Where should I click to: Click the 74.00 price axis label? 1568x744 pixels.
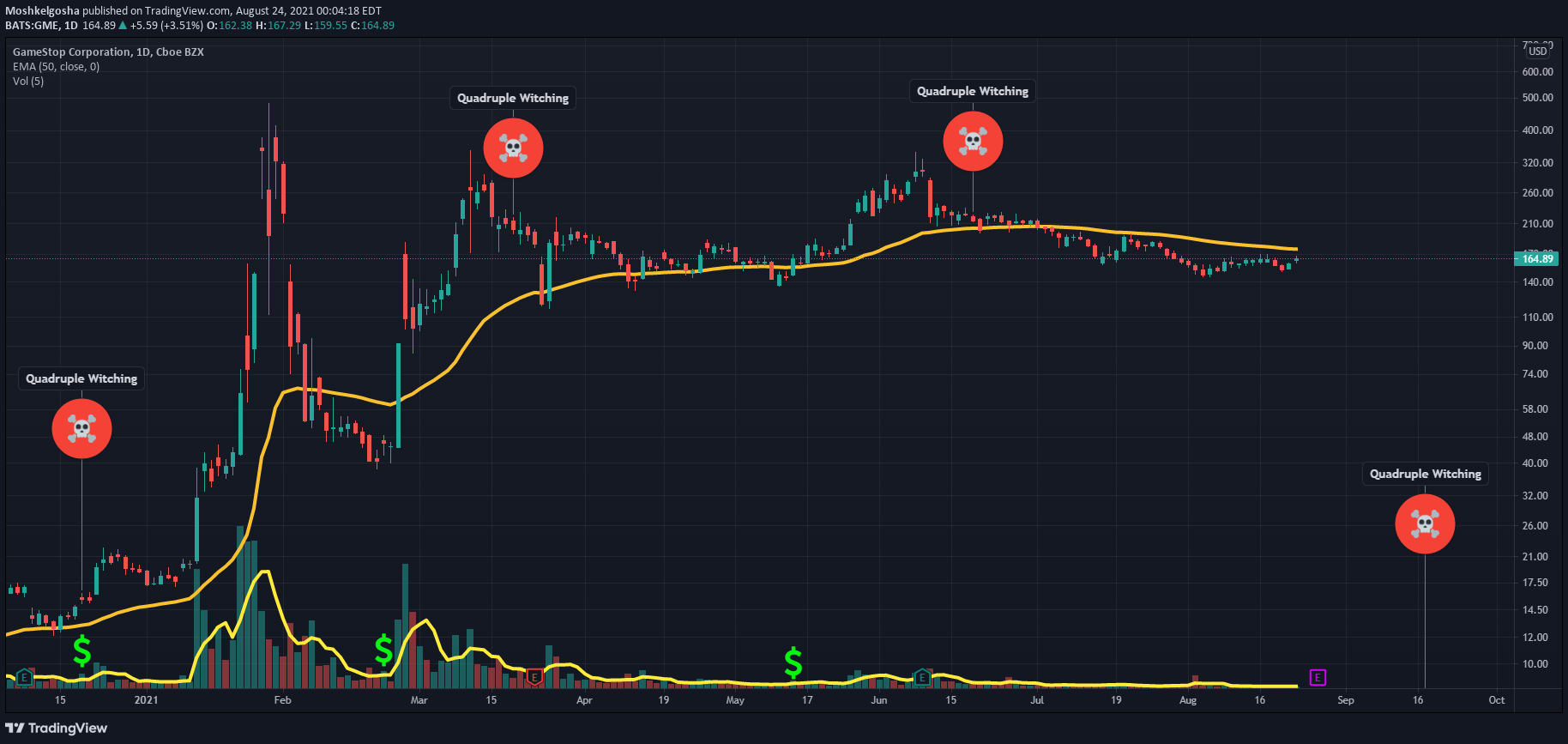[x=1535, y=374]
